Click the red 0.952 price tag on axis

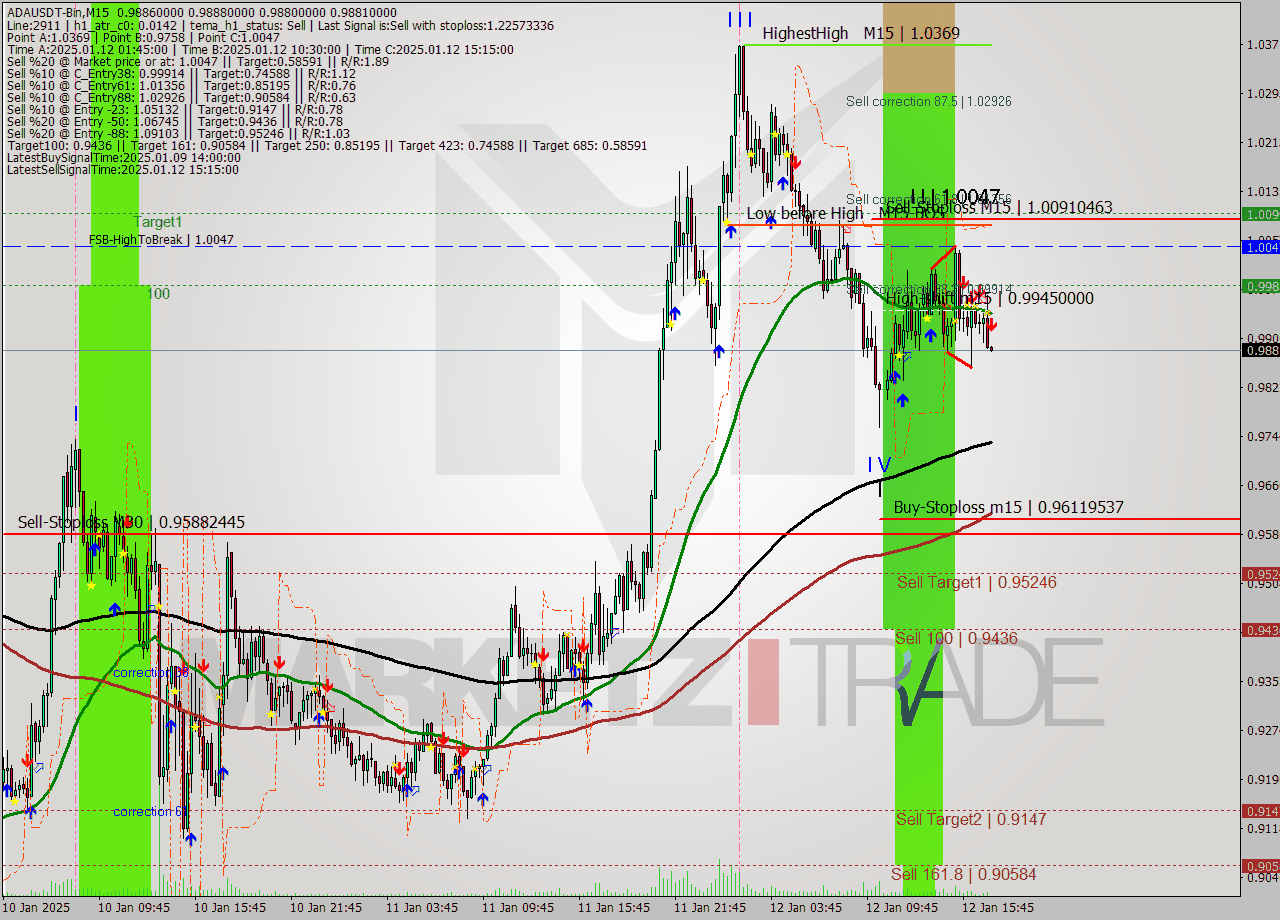pos(1260,574)
